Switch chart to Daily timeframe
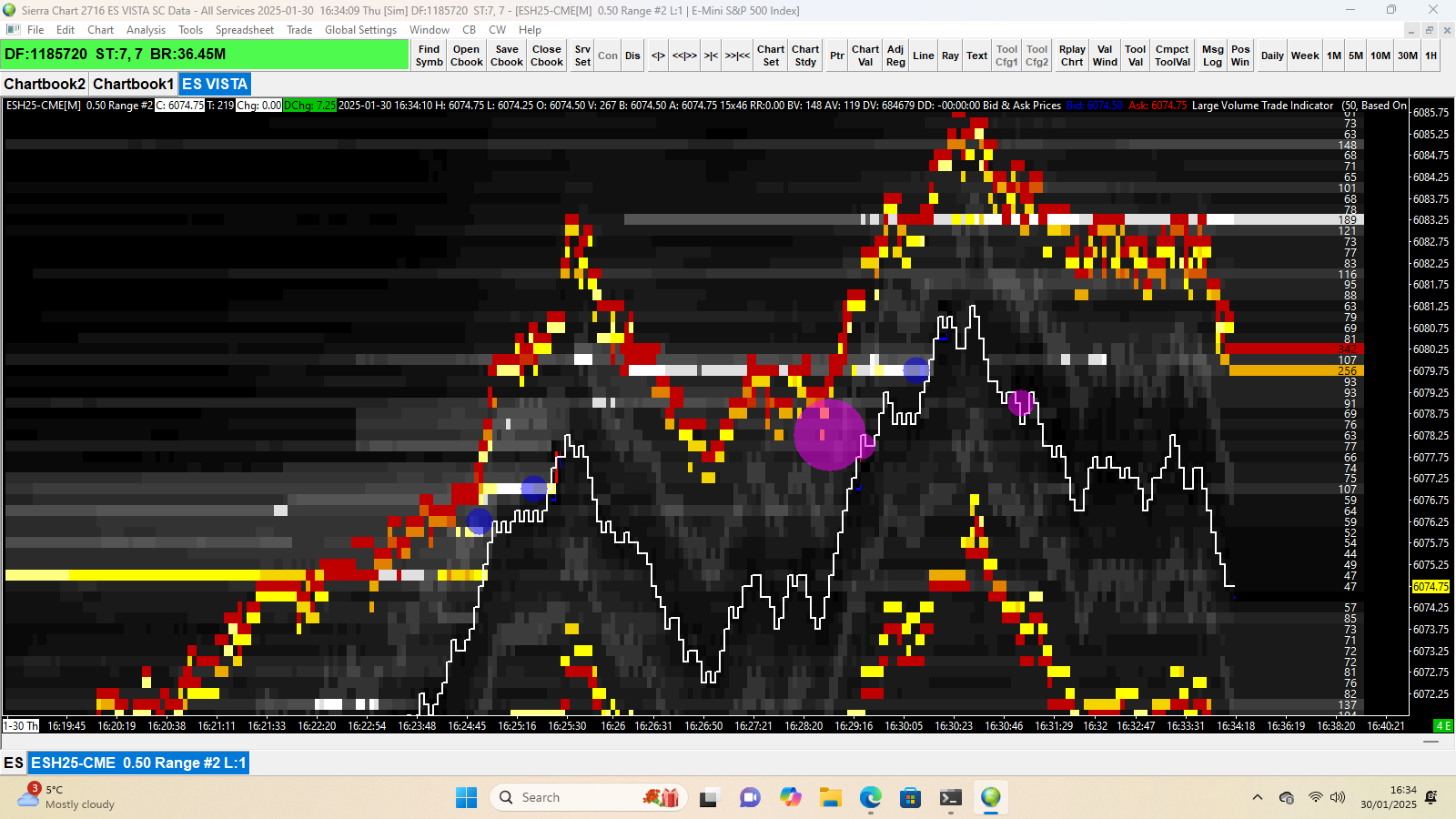This screenshot has width=1456, height=819. 1272,56
